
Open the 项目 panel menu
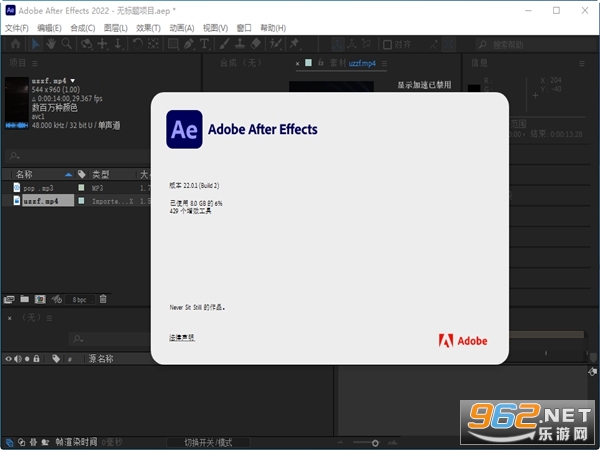[35, 63]
